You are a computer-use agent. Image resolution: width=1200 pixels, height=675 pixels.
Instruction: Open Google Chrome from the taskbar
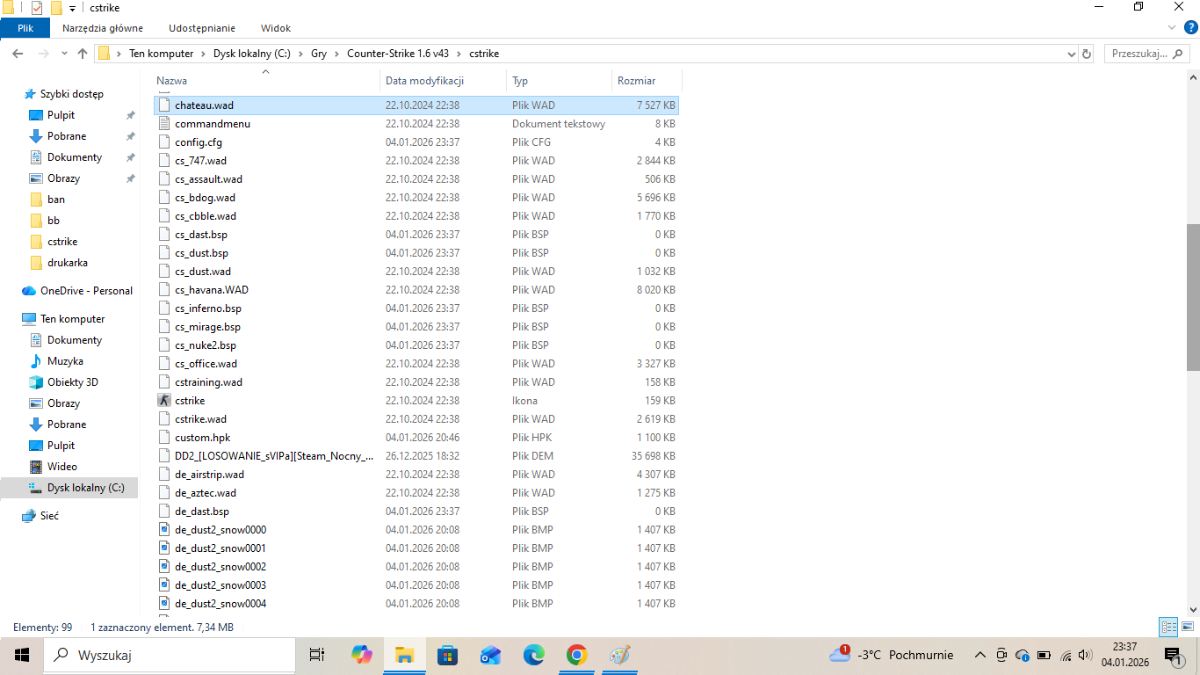pyautogui.click(x=576, y=655)
